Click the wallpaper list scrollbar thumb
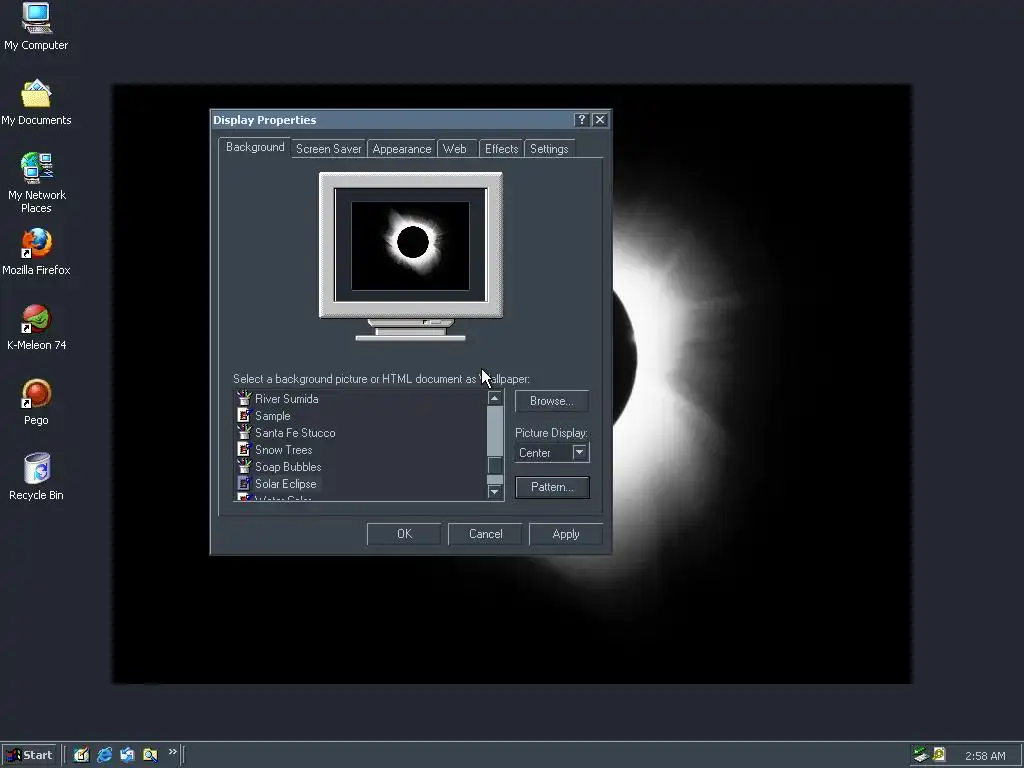 [x=495, y=466]
